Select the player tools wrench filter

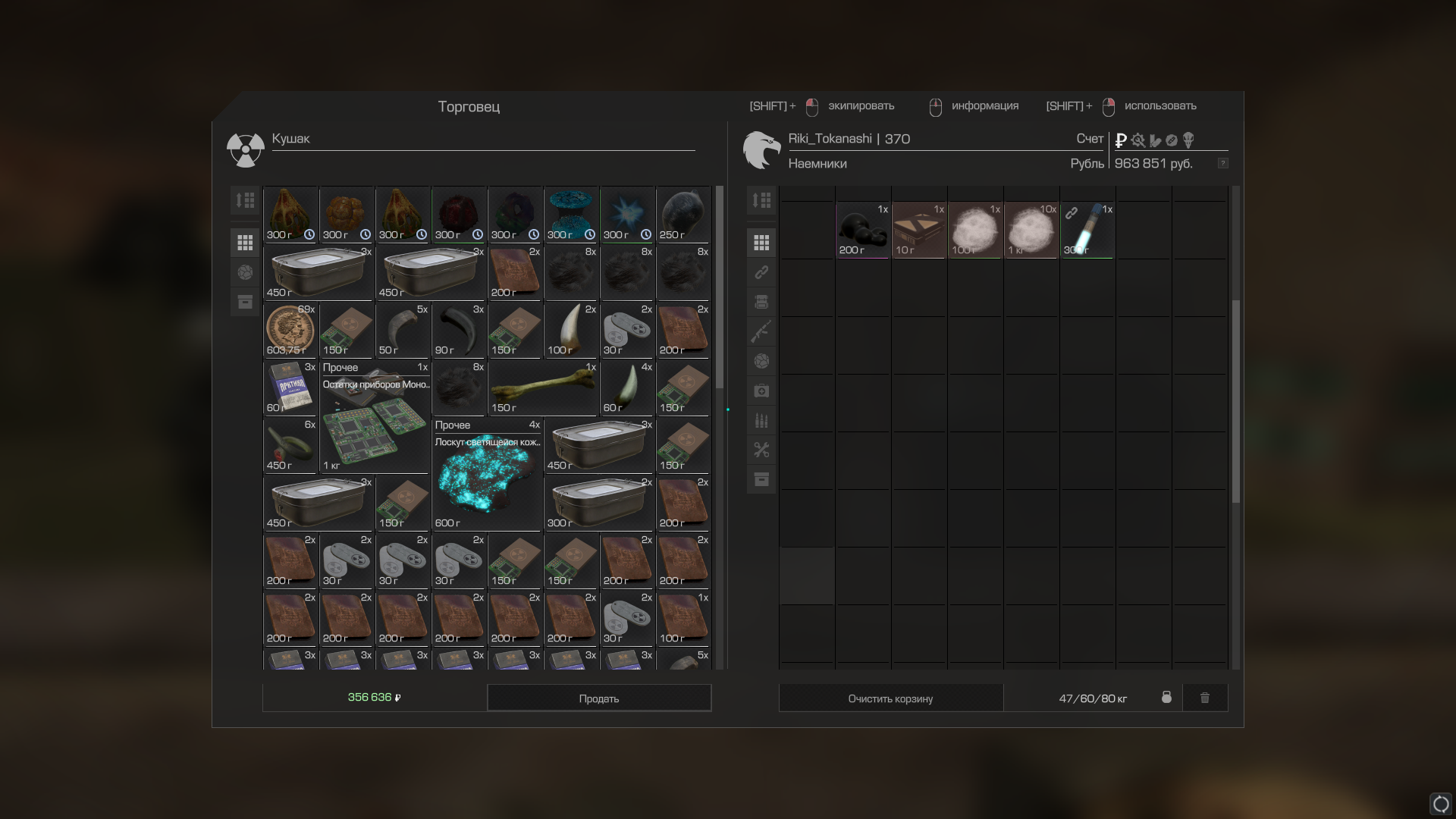tap(761, 450)
